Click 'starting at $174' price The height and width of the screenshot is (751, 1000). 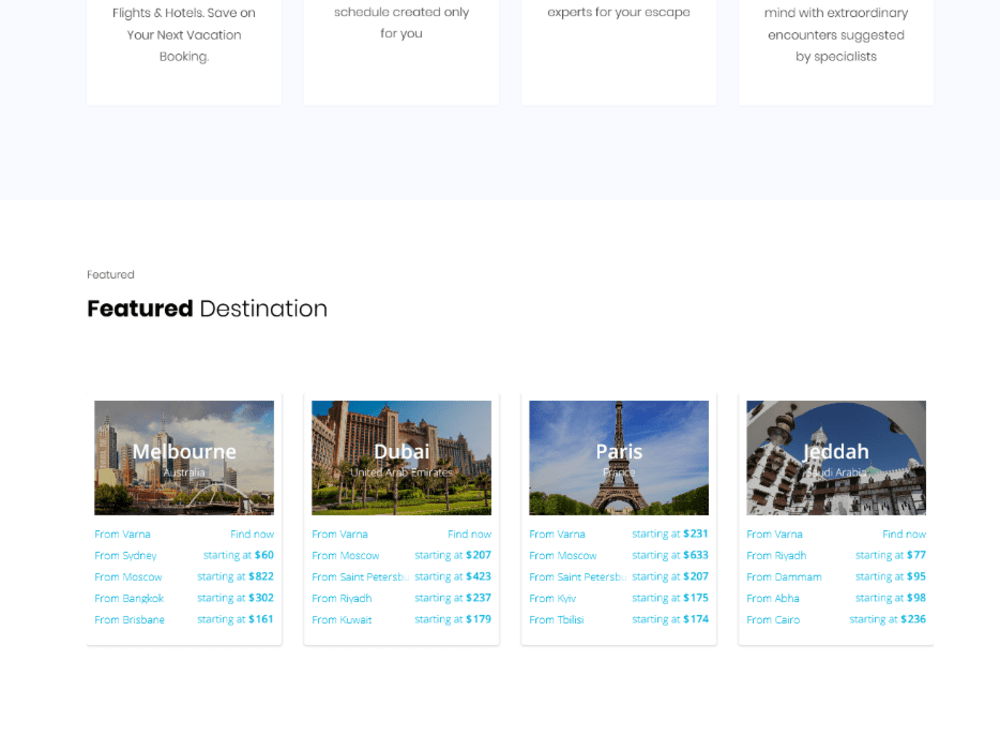click(x=670, y=619)
